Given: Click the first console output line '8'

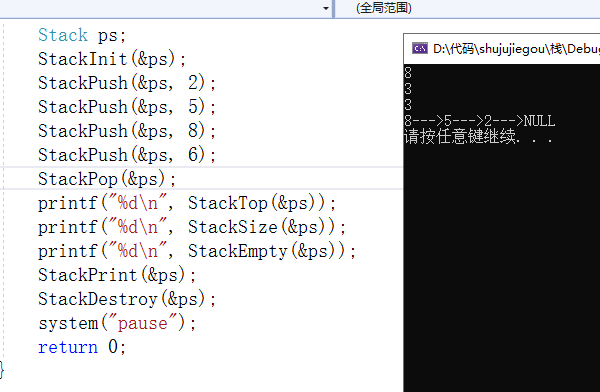Looking at the screenshot, I should (x=408, y=73).
